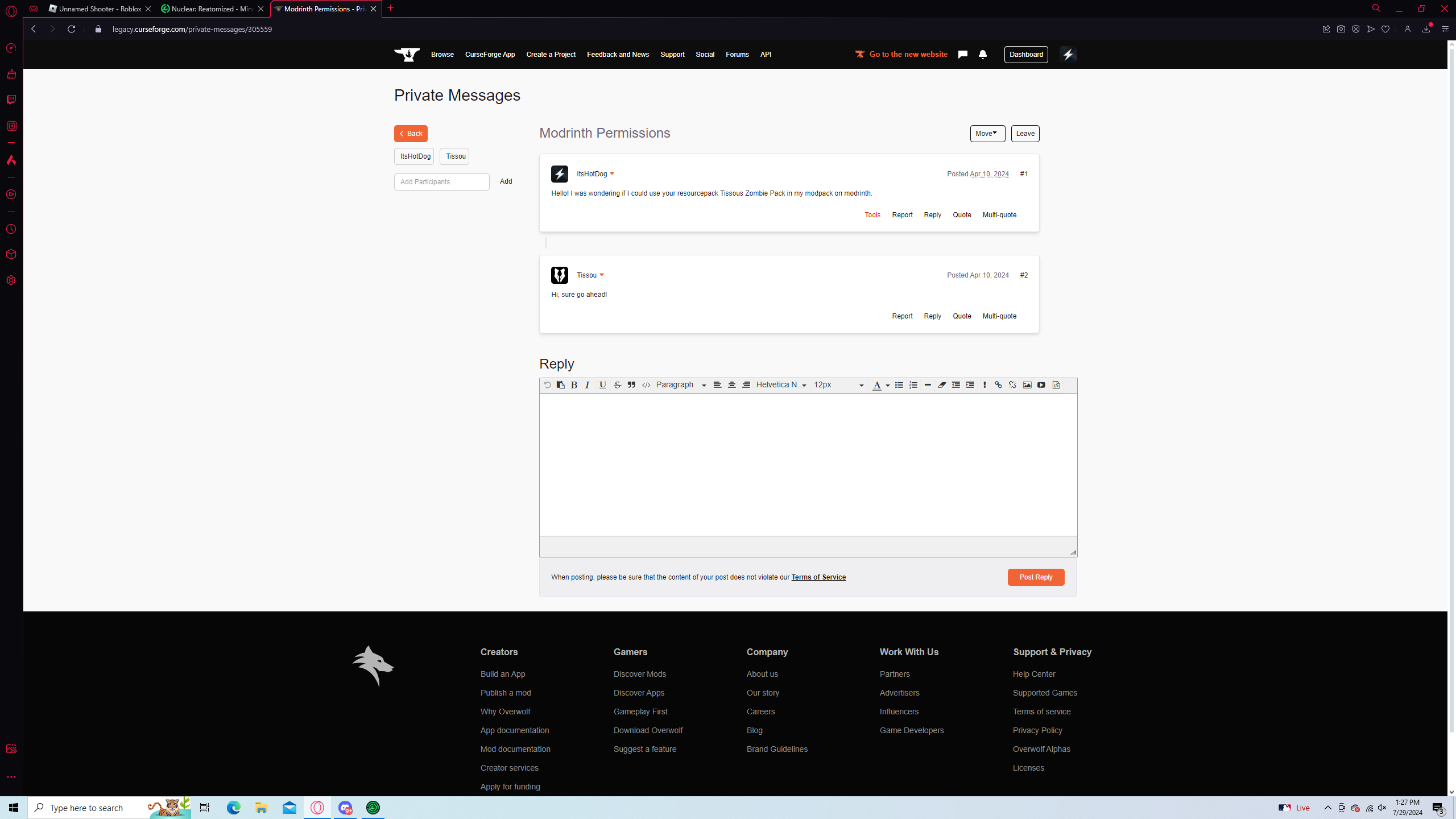Open Opera downloads icon
Screen dimensions: 1456x819
pyautogui.click(x=1426, y=29)
